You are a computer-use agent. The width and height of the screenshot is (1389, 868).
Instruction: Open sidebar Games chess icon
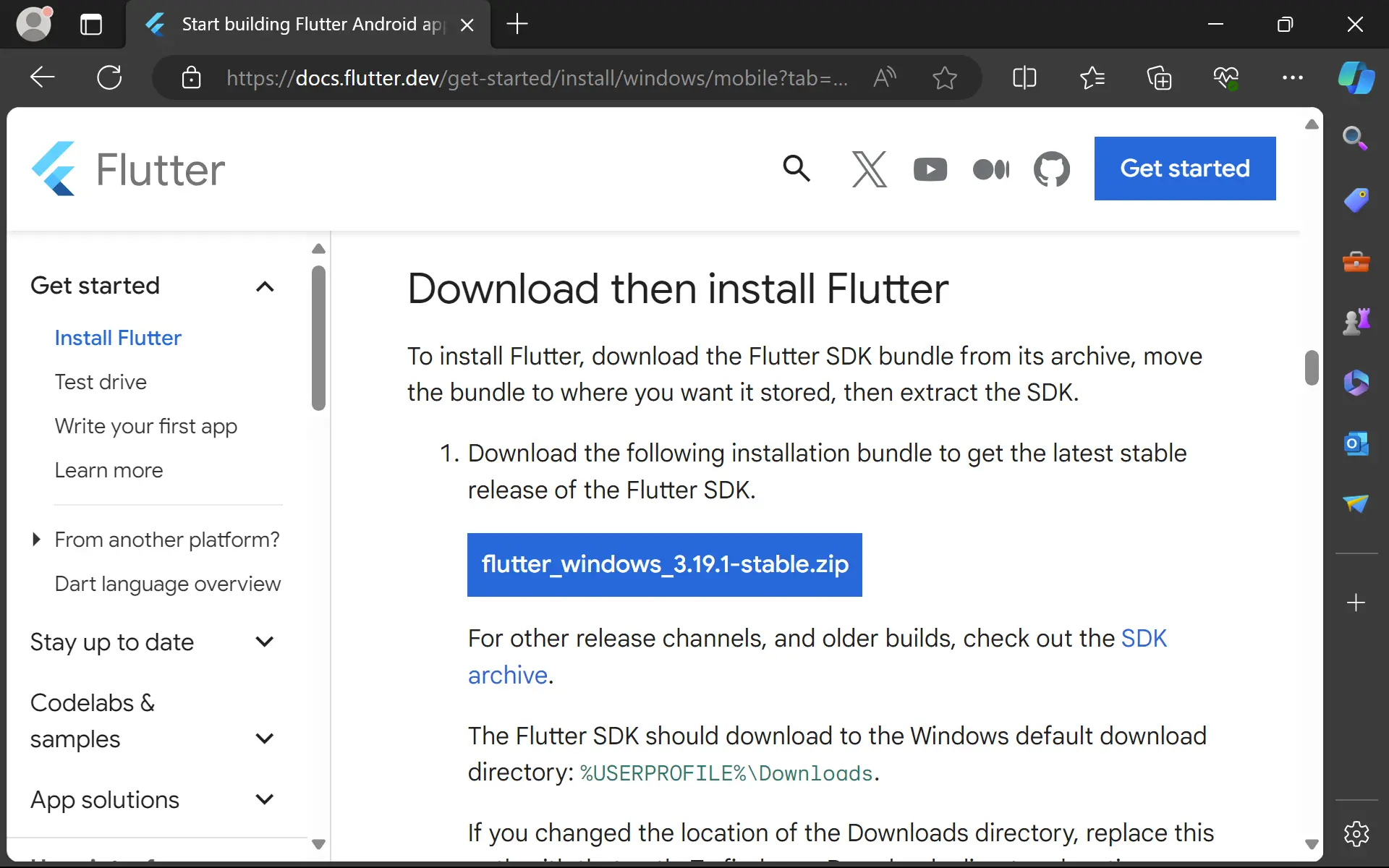pos(1356,321)
